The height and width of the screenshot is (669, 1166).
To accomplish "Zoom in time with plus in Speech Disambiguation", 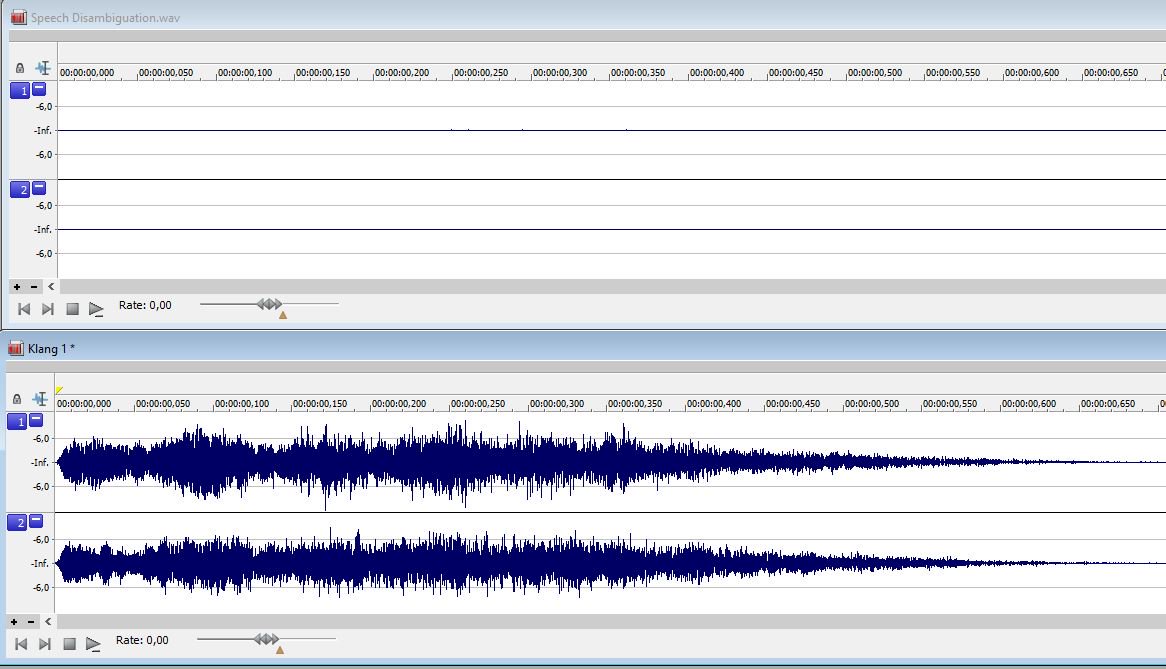I will [17, 287].
